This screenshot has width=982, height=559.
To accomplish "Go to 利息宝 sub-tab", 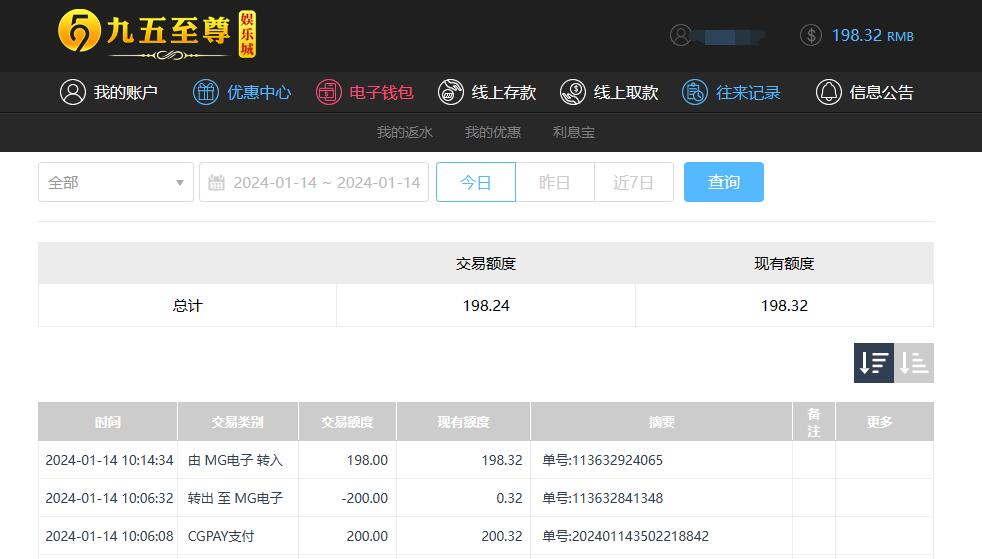I will coord(574,132).
